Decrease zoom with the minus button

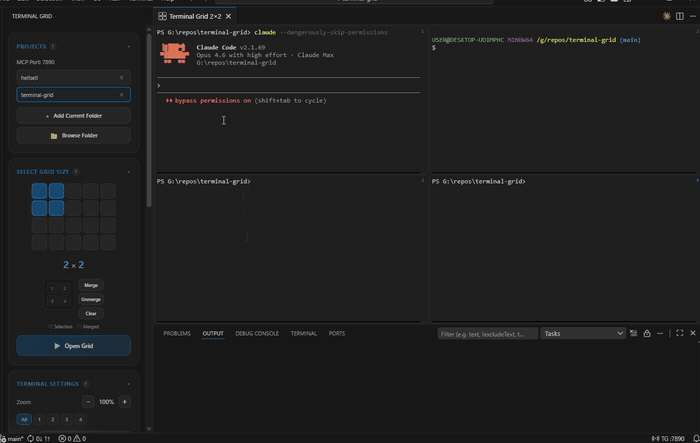pos(88,401)
